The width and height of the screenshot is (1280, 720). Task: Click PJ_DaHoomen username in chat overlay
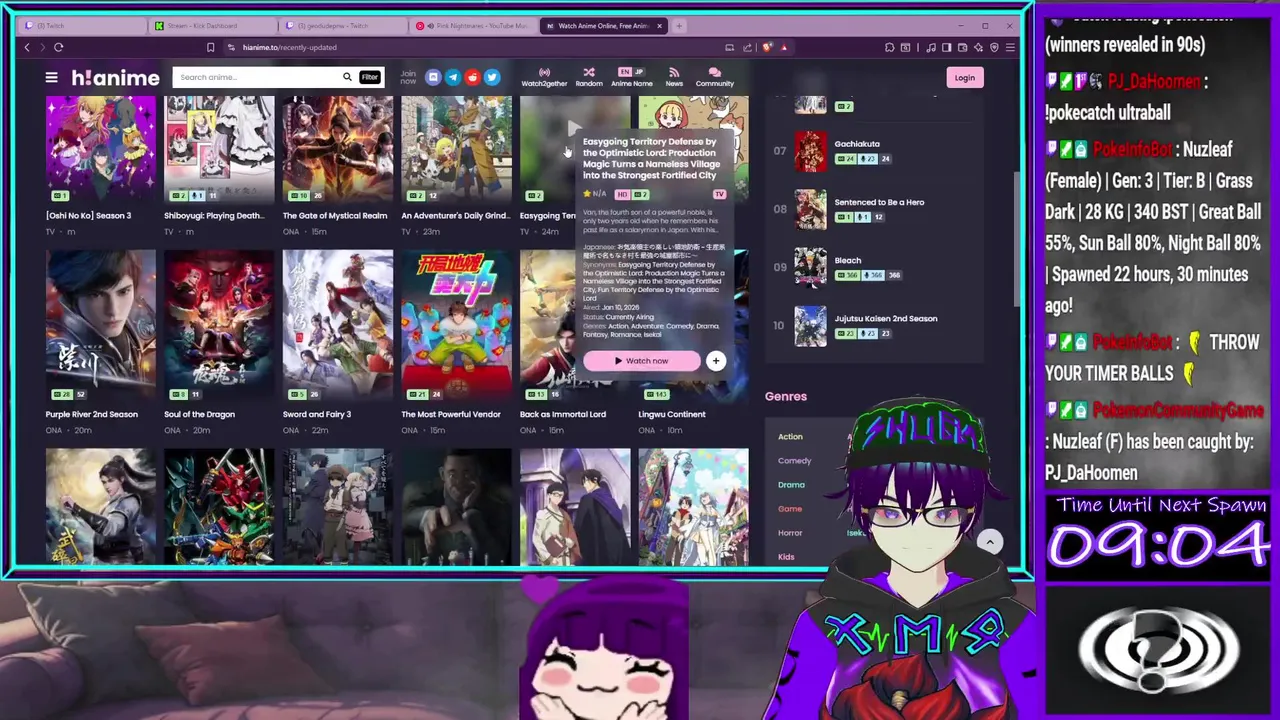click(x=1153, y=82)
